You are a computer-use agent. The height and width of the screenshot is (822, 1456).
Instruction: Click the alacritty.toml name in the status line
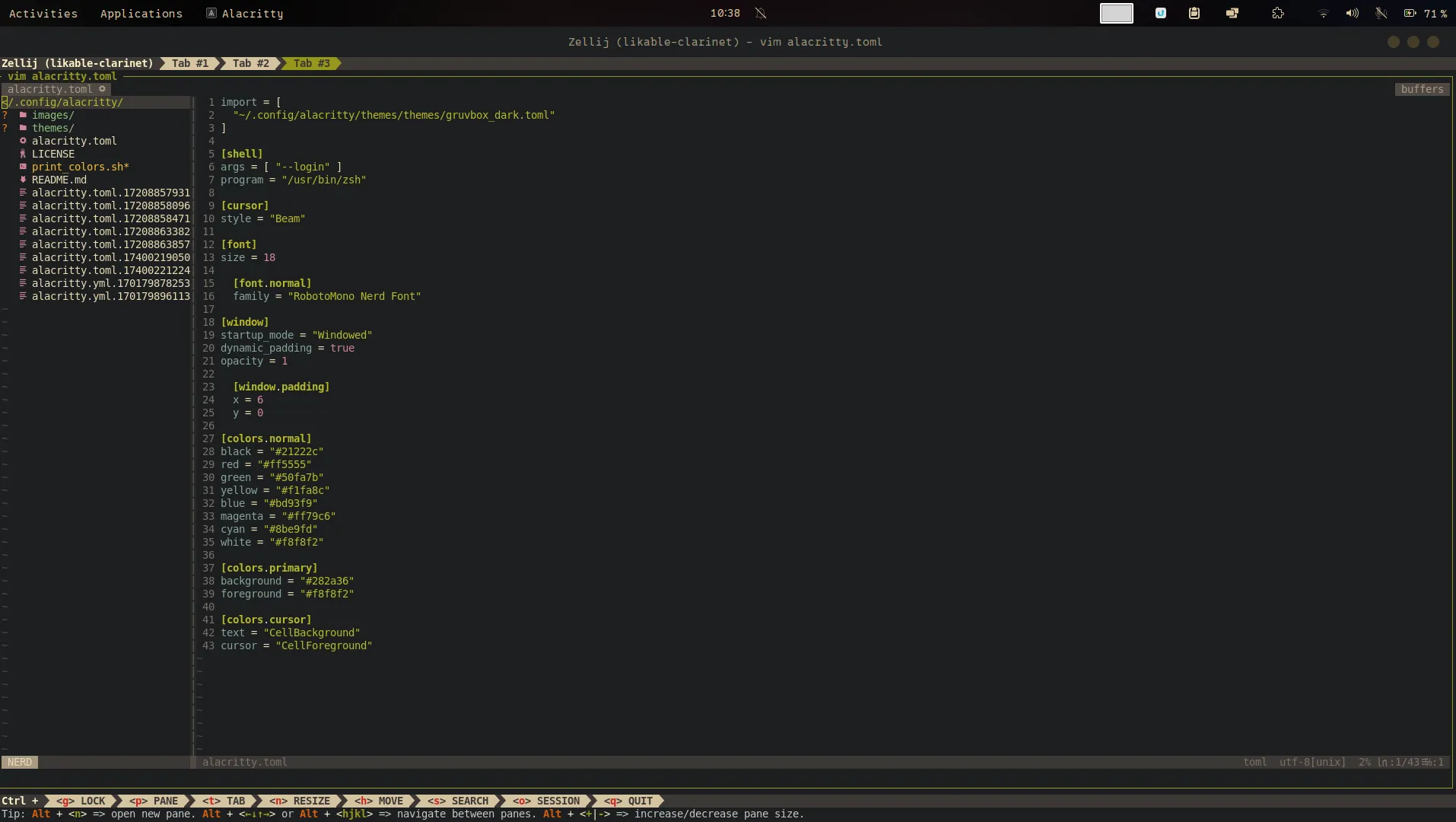(245, 762)
